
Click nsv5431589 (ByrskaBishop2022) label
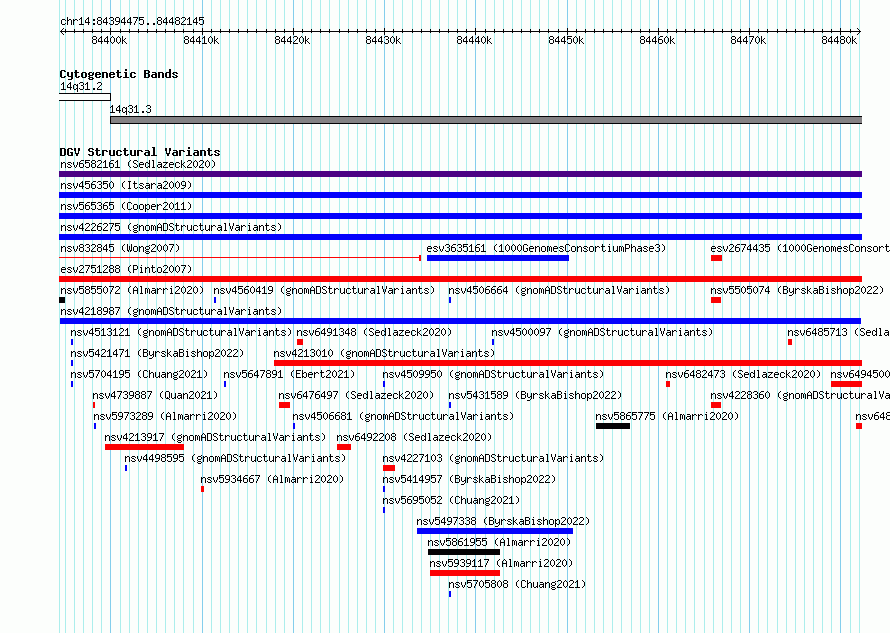(535, 395)
